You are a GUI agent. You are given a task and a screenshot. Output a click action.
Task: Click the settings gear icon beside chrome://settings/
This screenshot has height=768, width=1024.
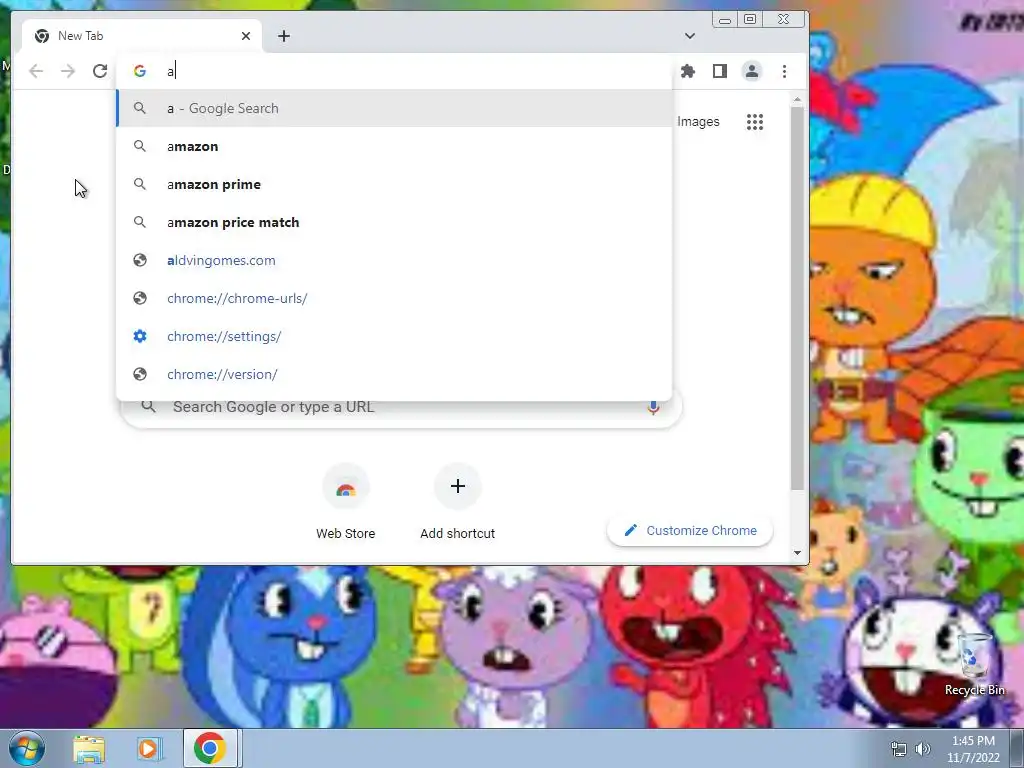tap(140, 336)
